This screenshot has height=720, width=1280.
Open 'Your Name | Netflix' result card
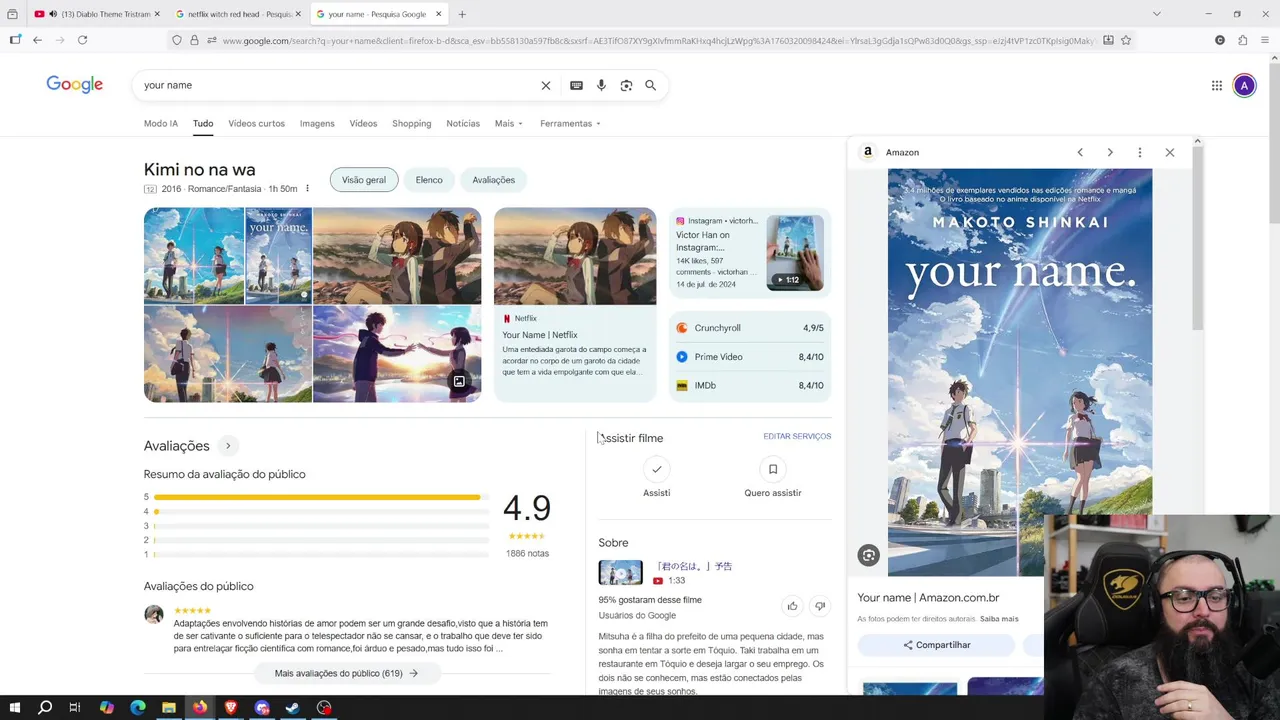coord(575,304)
